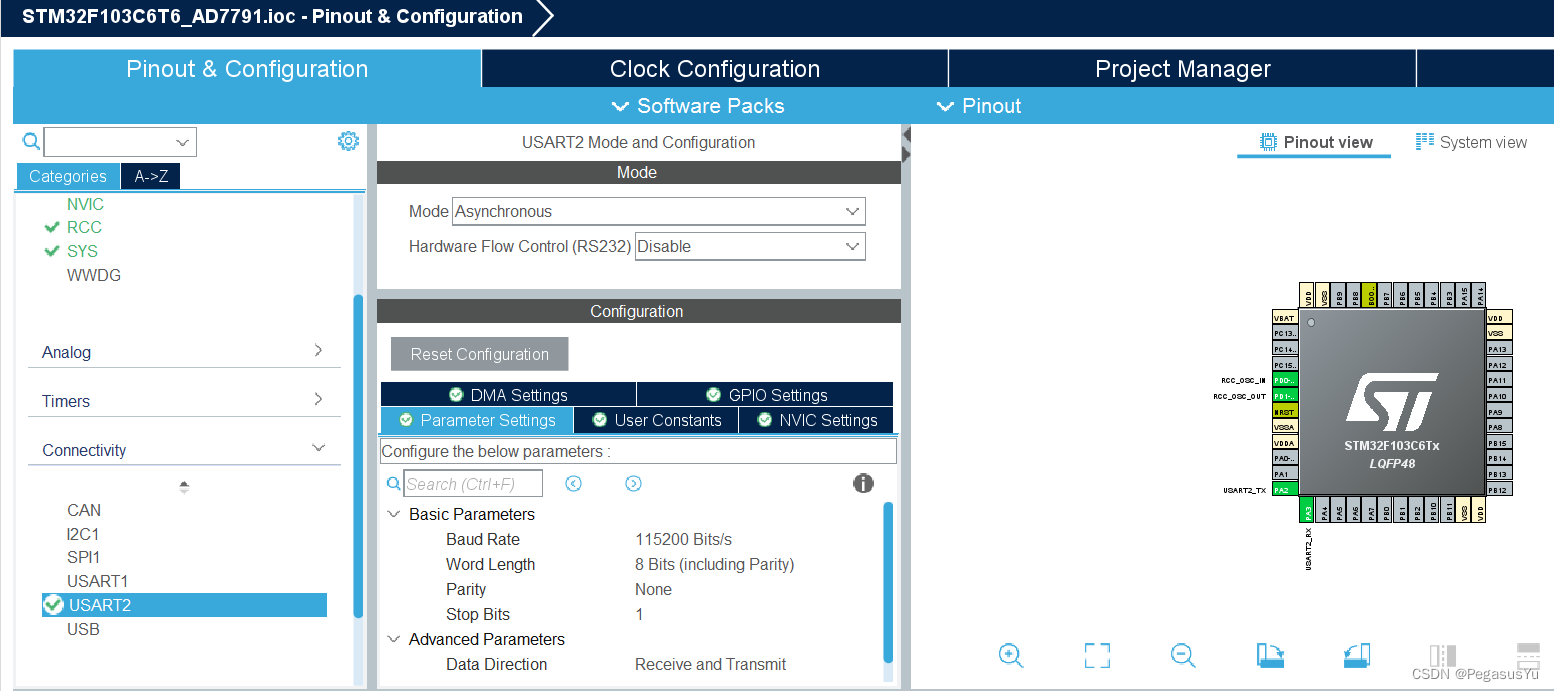Select the Parameter Settings tab
The height and width of the screenshot is (691, 1554).
[477, 420]
